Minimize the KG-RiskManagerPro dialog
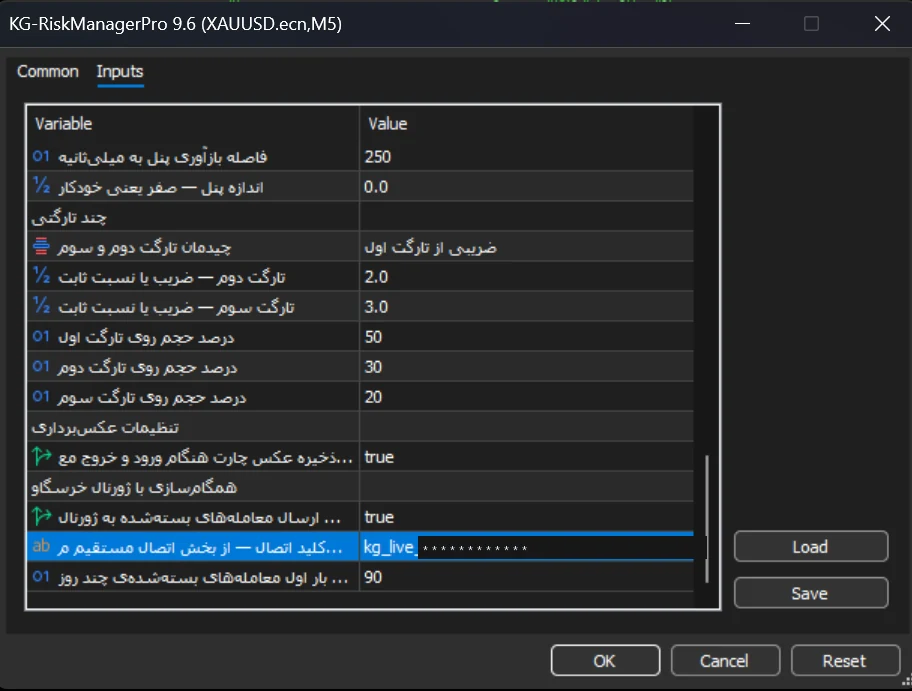The height and width of the screenshot is (691, 912). 742,24
